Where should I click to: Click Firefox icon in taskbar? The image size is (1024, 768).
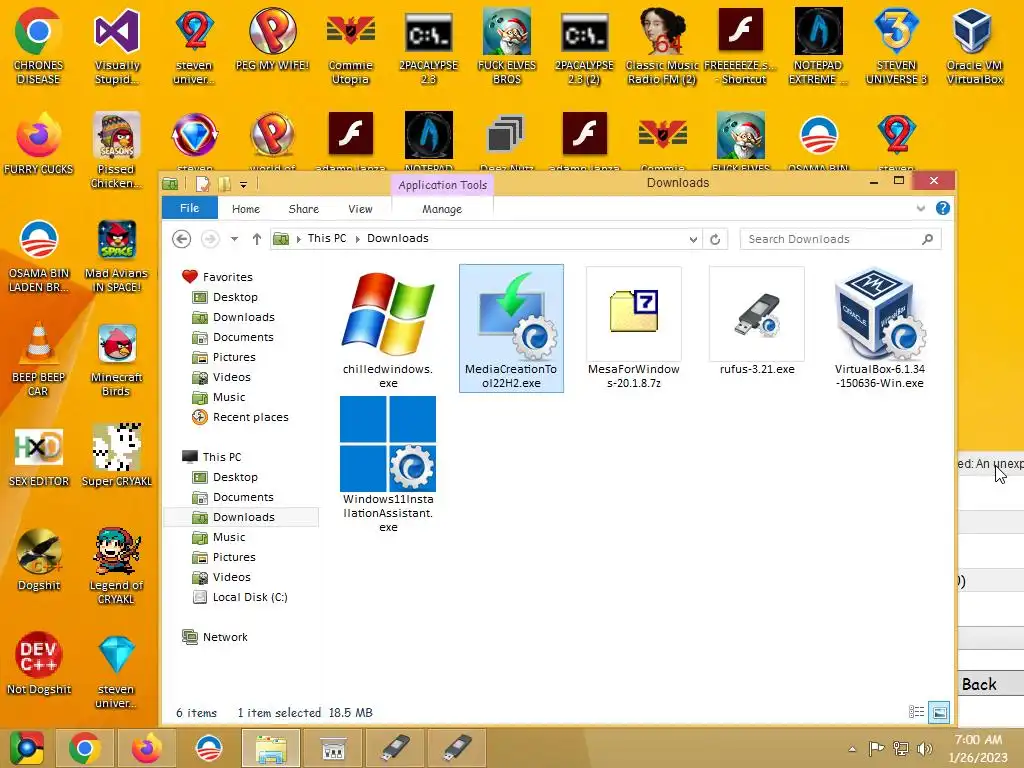point(146,748)
